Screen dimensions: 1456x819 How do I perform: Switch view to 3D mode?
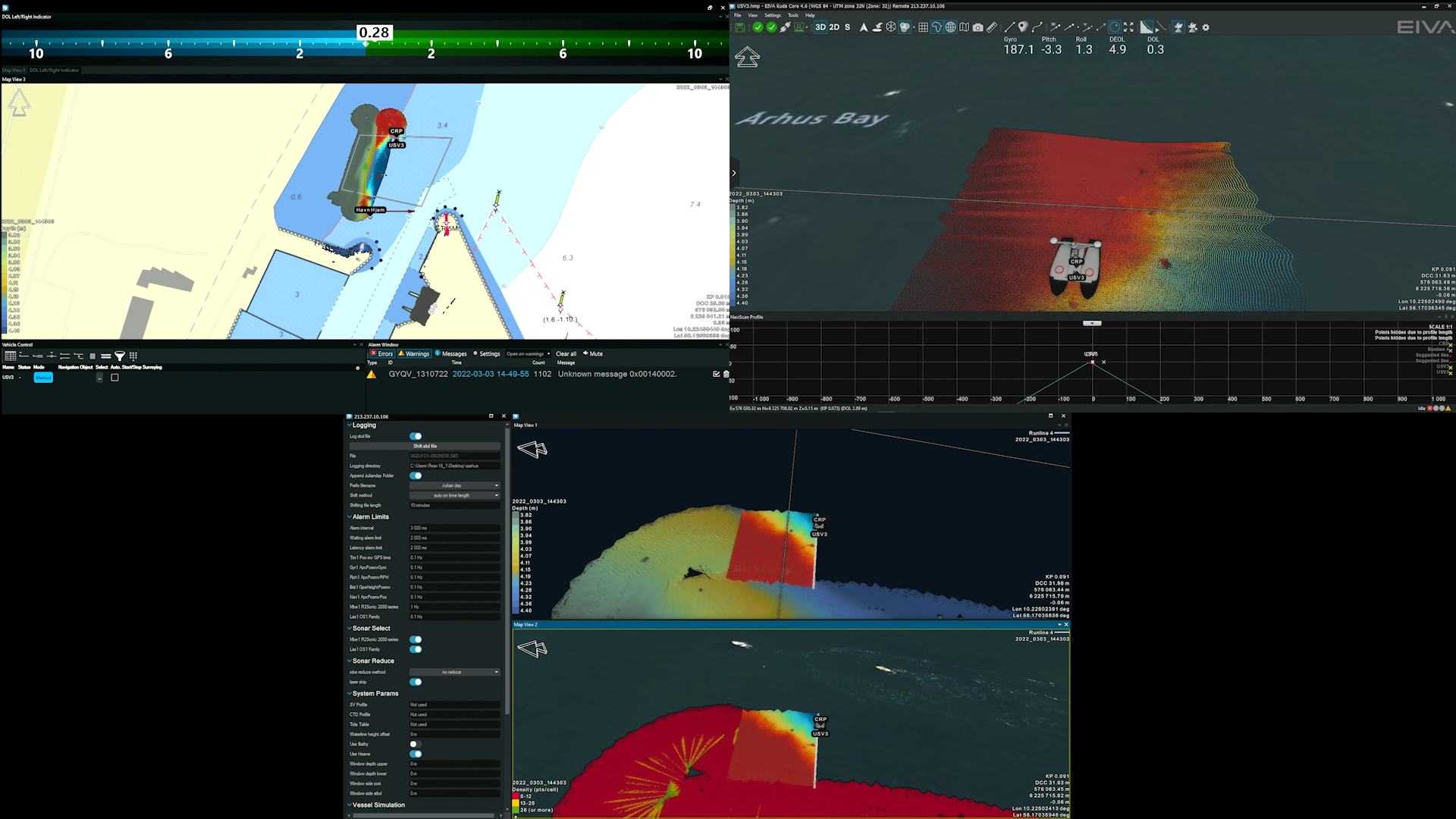[820, 27]
